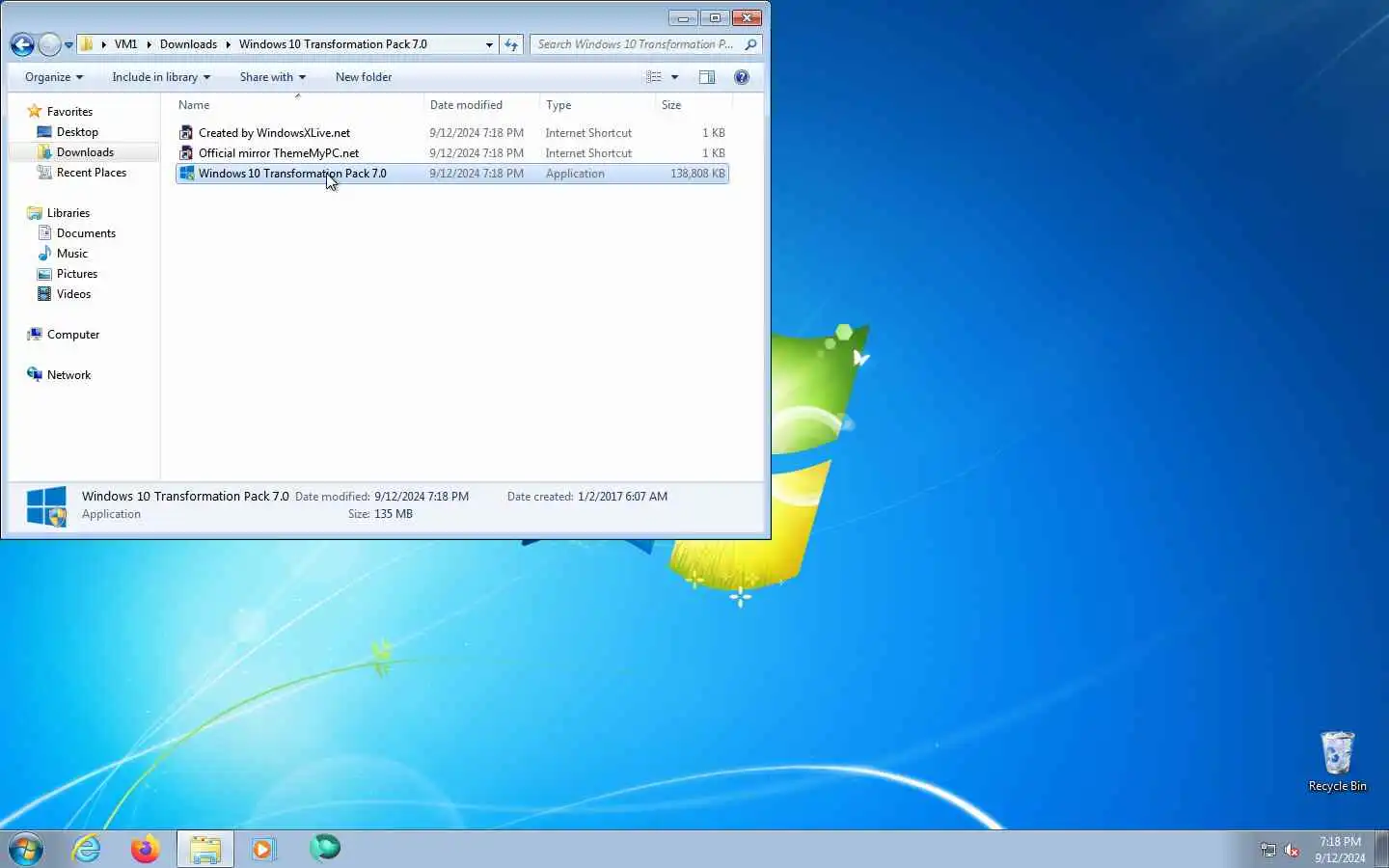Select Downloads in the address breadcrumb
This screenshot has width=1389, height=868.
(188, 44)
